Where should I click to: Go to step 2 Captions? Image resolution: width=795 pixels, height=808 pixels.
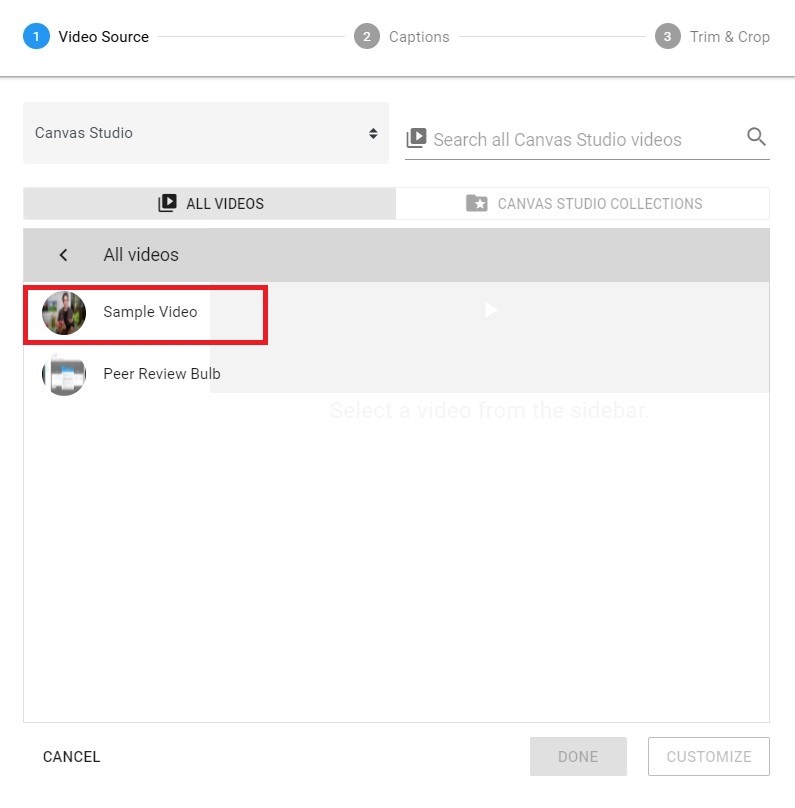pyautogui.click(x=401, y=37)
